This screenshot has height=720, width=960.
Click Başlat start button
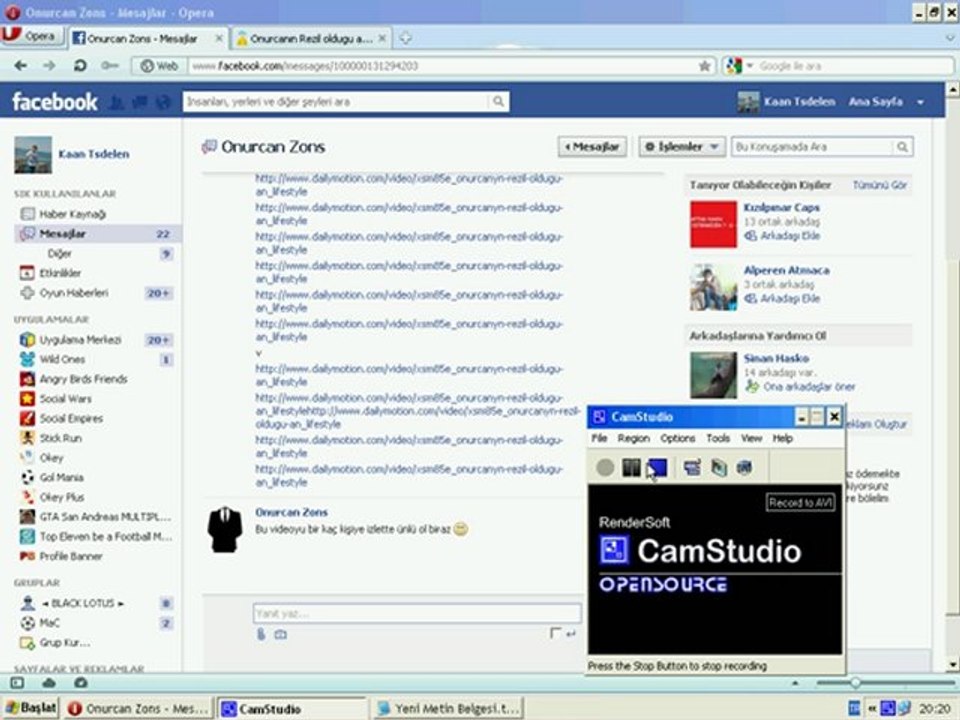click(x=31, y=708)
